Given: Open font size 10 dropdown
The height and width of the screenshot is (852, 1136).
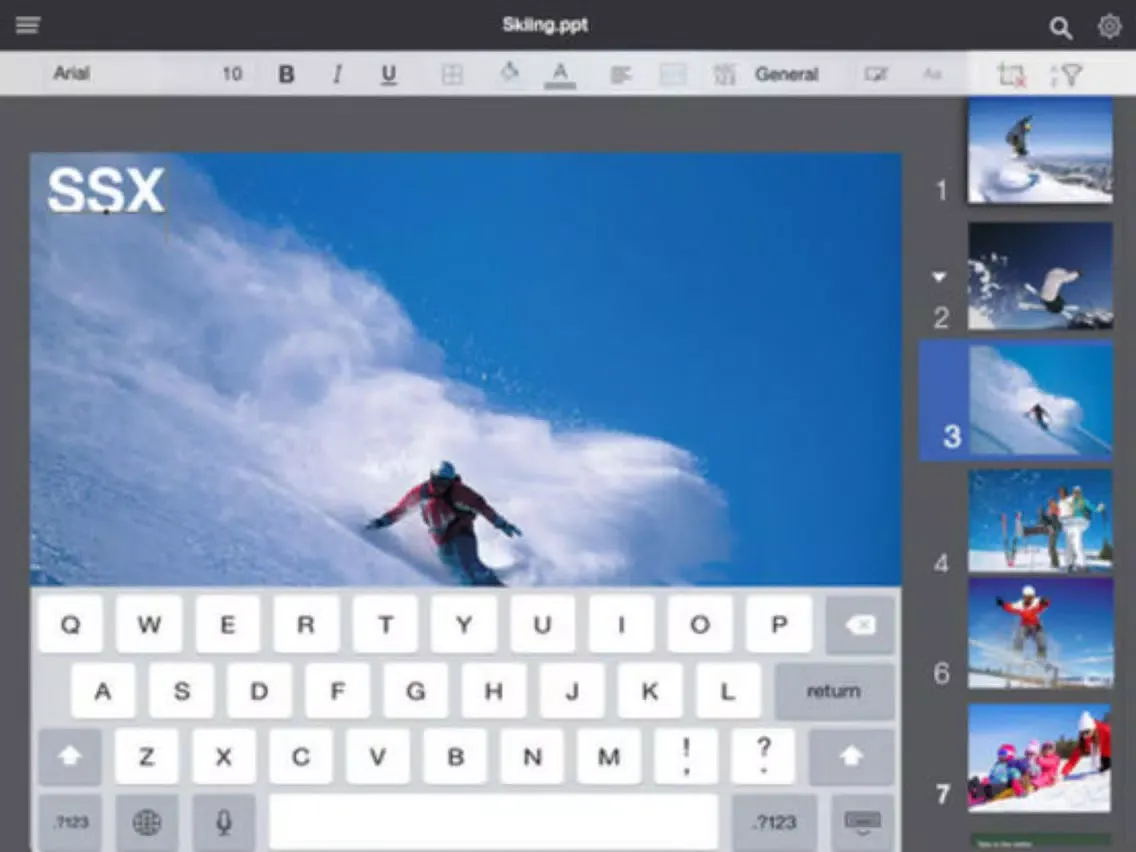Looking at the screenshot, I should pyautogui.click(x=232, y=74).
